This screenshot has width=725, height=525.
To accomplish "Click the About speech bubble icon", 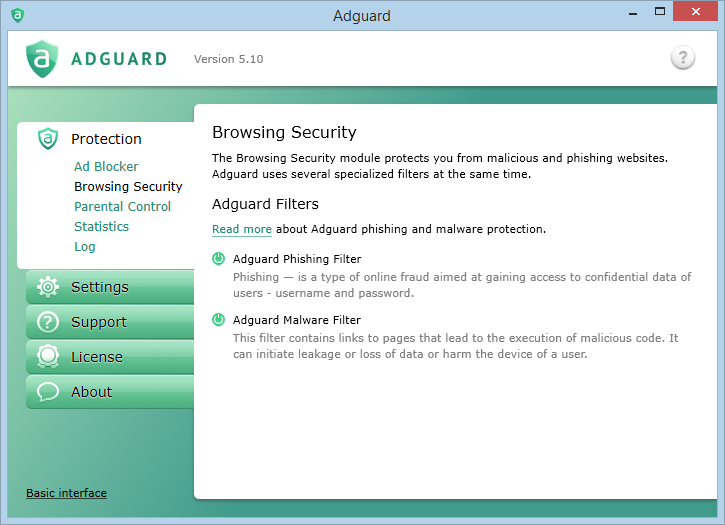I will pos(48,392).
